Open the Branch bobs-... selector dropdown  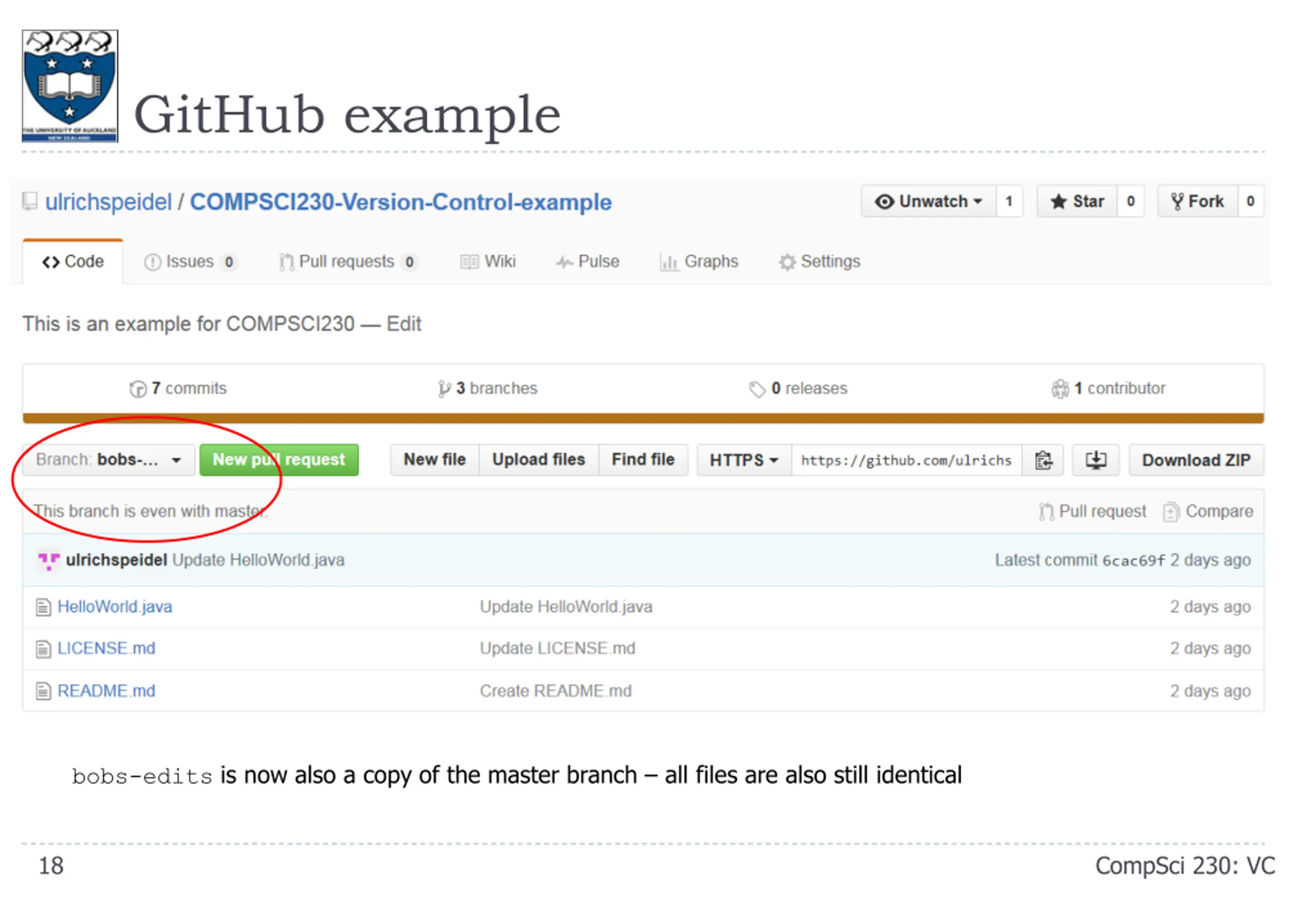click(108, 460)
